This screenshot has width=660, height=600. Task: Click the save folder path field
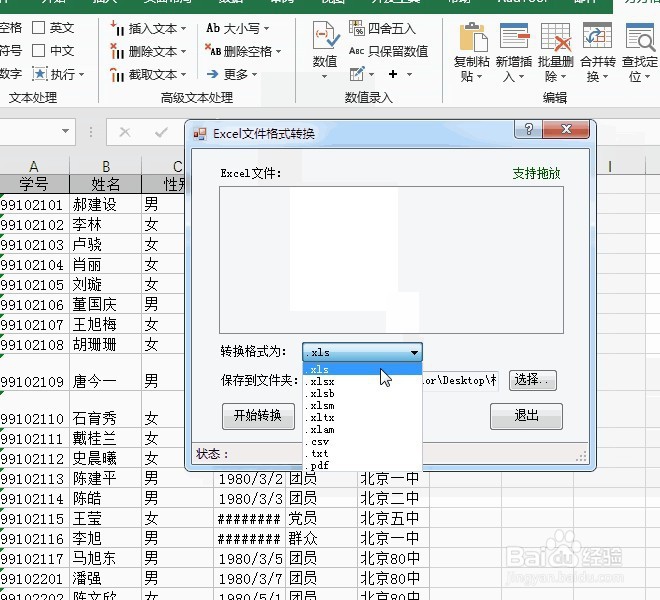[x=460, y=381]
